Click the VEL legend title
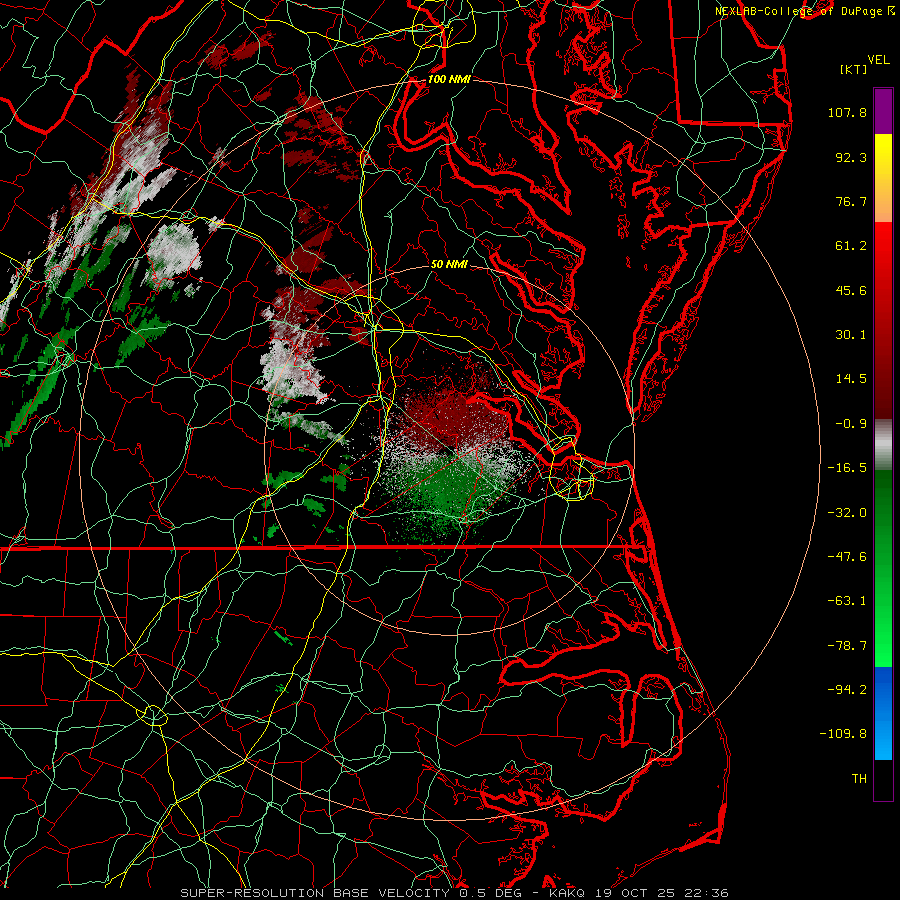The height and width of the screenshot is (900, 900). pyautogui.click(x=879, y=60)
